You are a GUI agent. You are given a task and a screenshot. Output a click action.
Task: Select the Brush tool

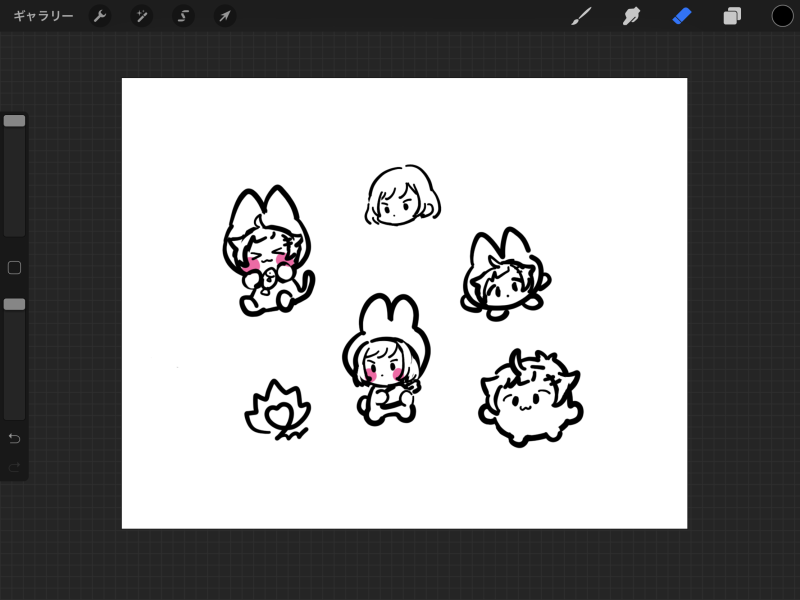click(x=582, y=16)
